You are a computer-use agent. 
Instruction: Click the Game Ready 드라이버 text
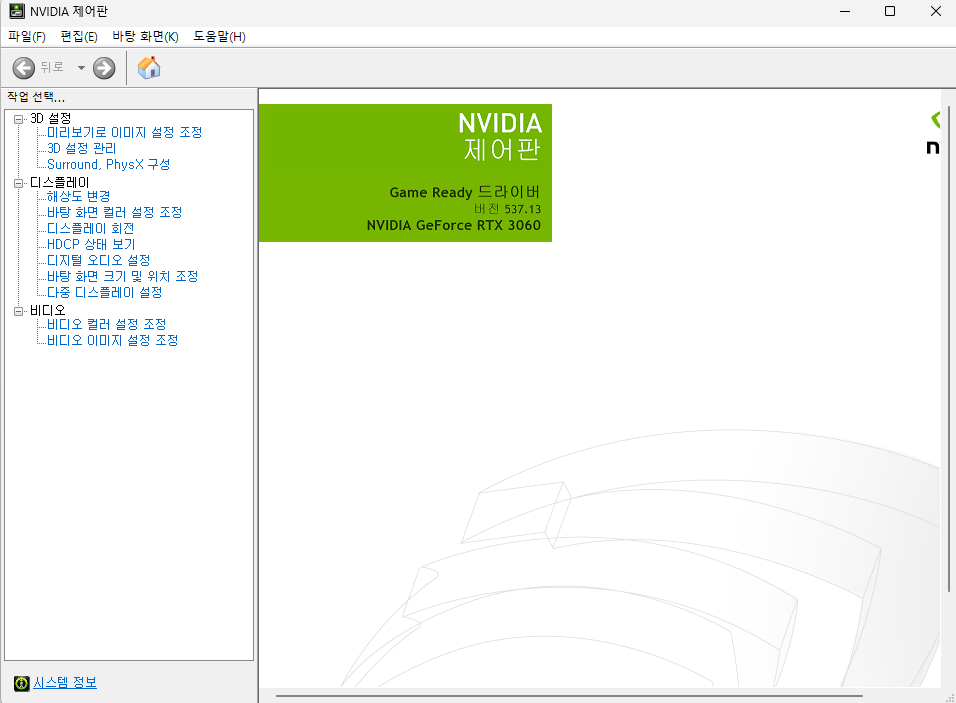pyautogui.click(x=465, y=192)
